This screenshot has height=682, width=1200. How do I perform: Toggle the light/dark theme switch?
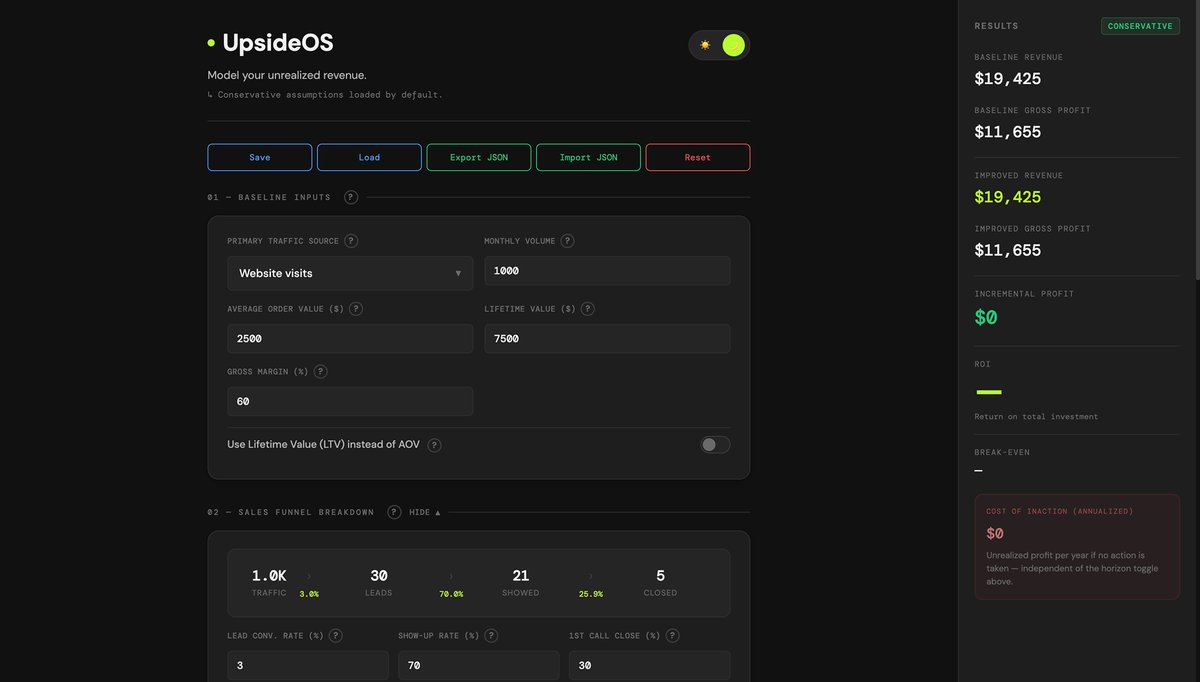tap(719, 45)
